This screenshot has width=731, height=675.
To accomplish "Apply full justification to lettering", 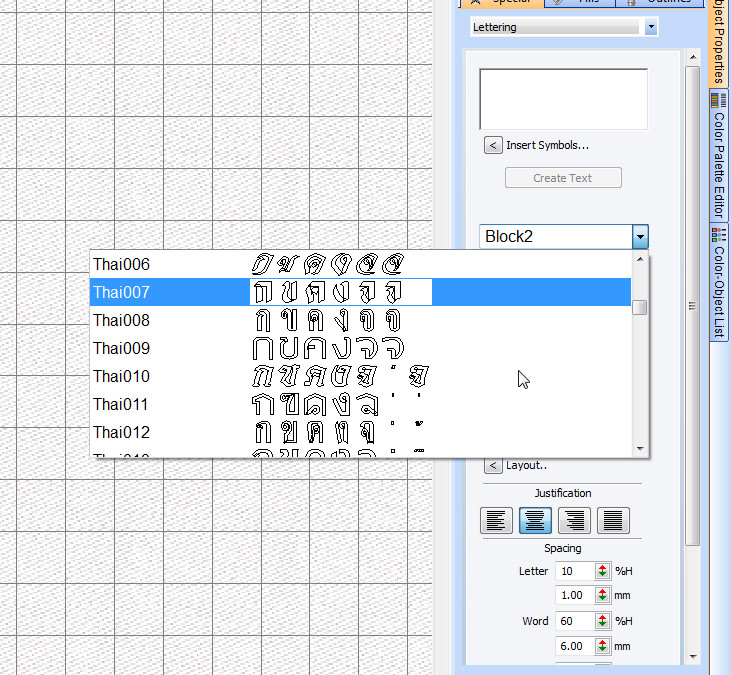I will tap(613, 520).
